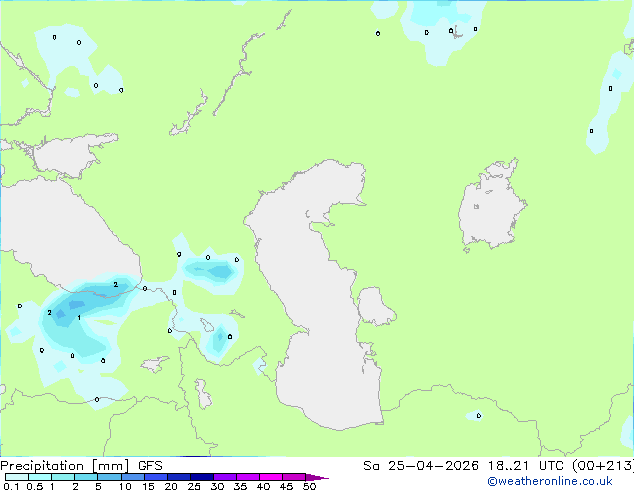Pick the legend swatch between 2 and 5
This screenshot has height=490, width=634.
point(86,477)
